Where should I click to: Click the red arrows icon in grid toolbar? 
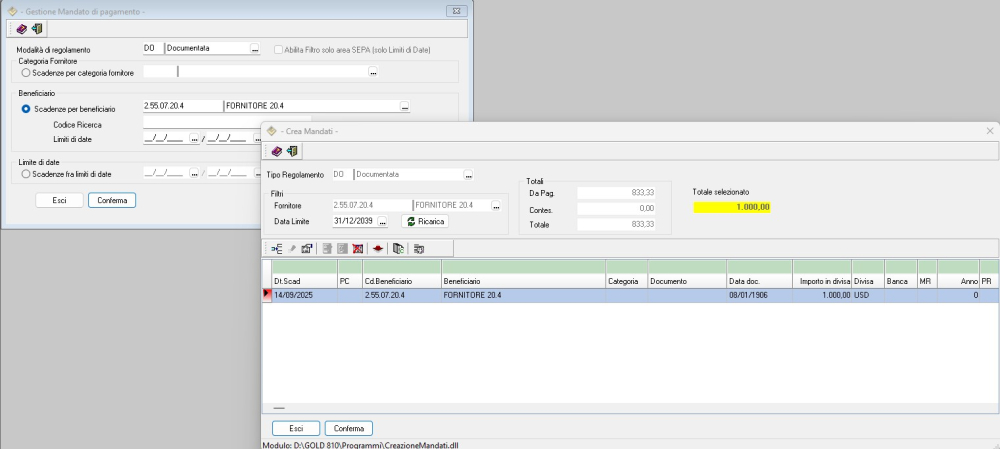[x=378, y=248]
